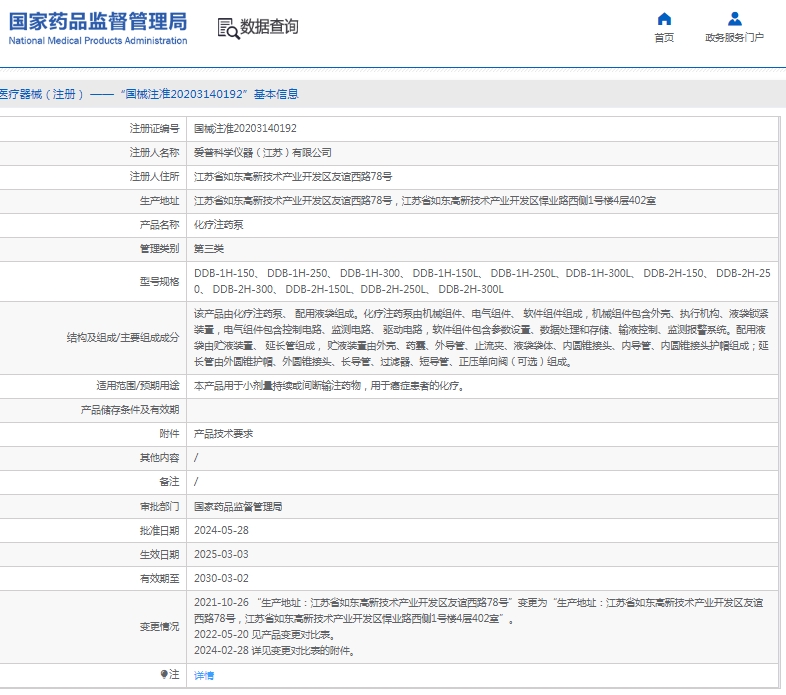
Task: Click the 政务服务门户 label
Action: click(x=734, y=38)
